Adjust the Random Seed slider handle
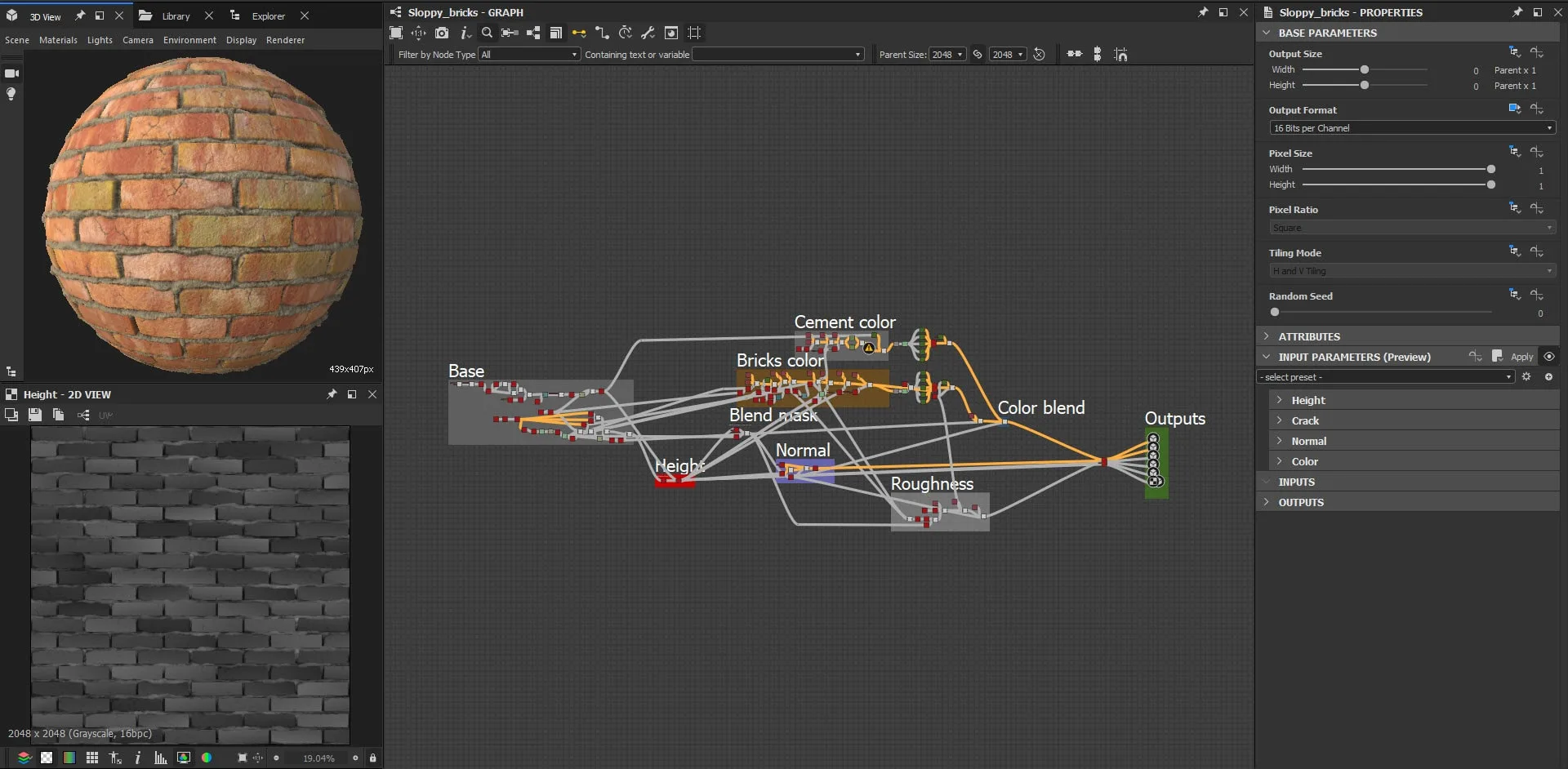The height and width of the screenshot is (769, 1568). click(x=1275, y=313)
